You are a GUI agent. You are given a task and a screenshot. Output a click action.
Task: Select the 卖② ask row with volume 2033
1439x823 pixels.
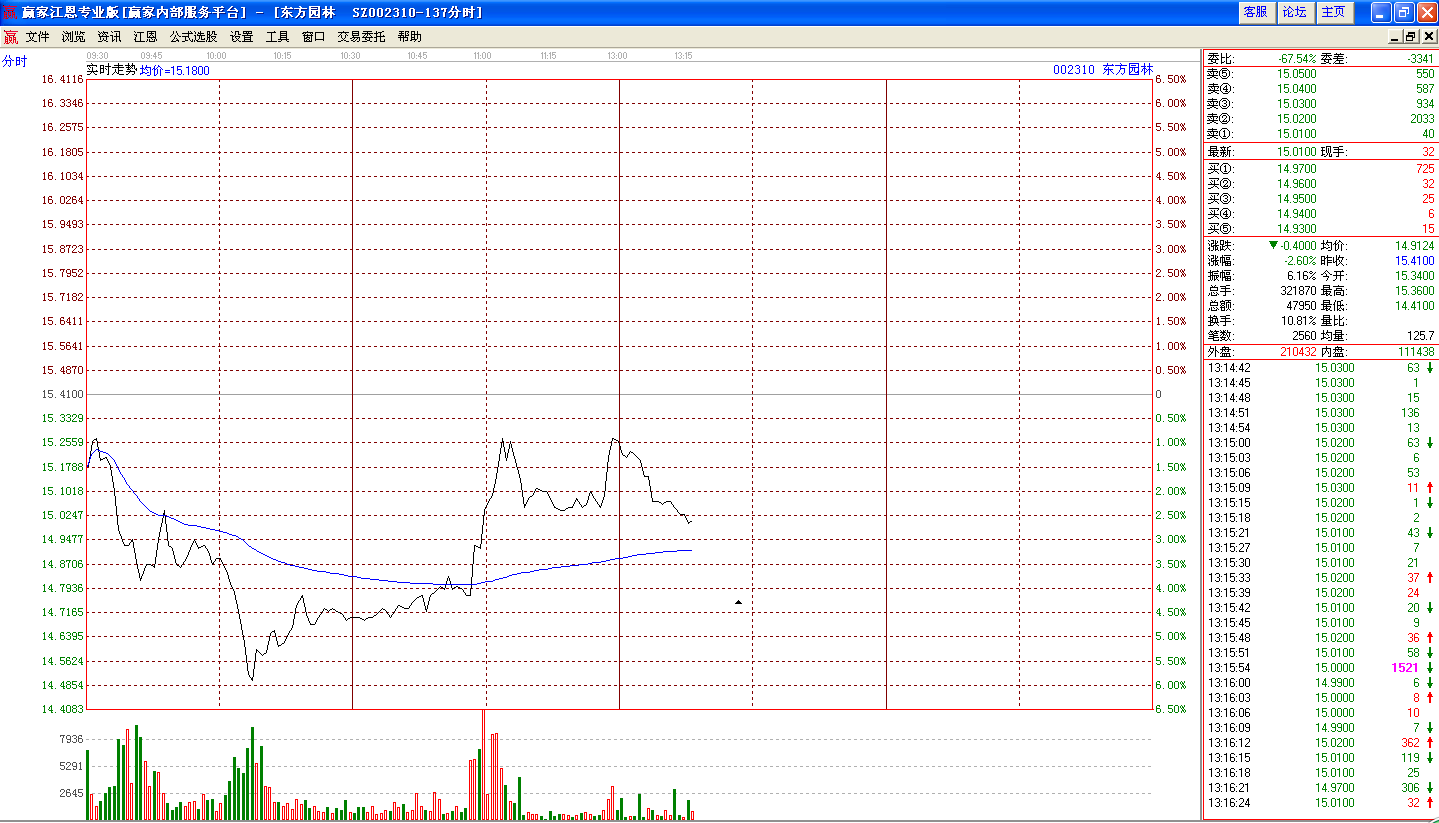point(1320,119)
